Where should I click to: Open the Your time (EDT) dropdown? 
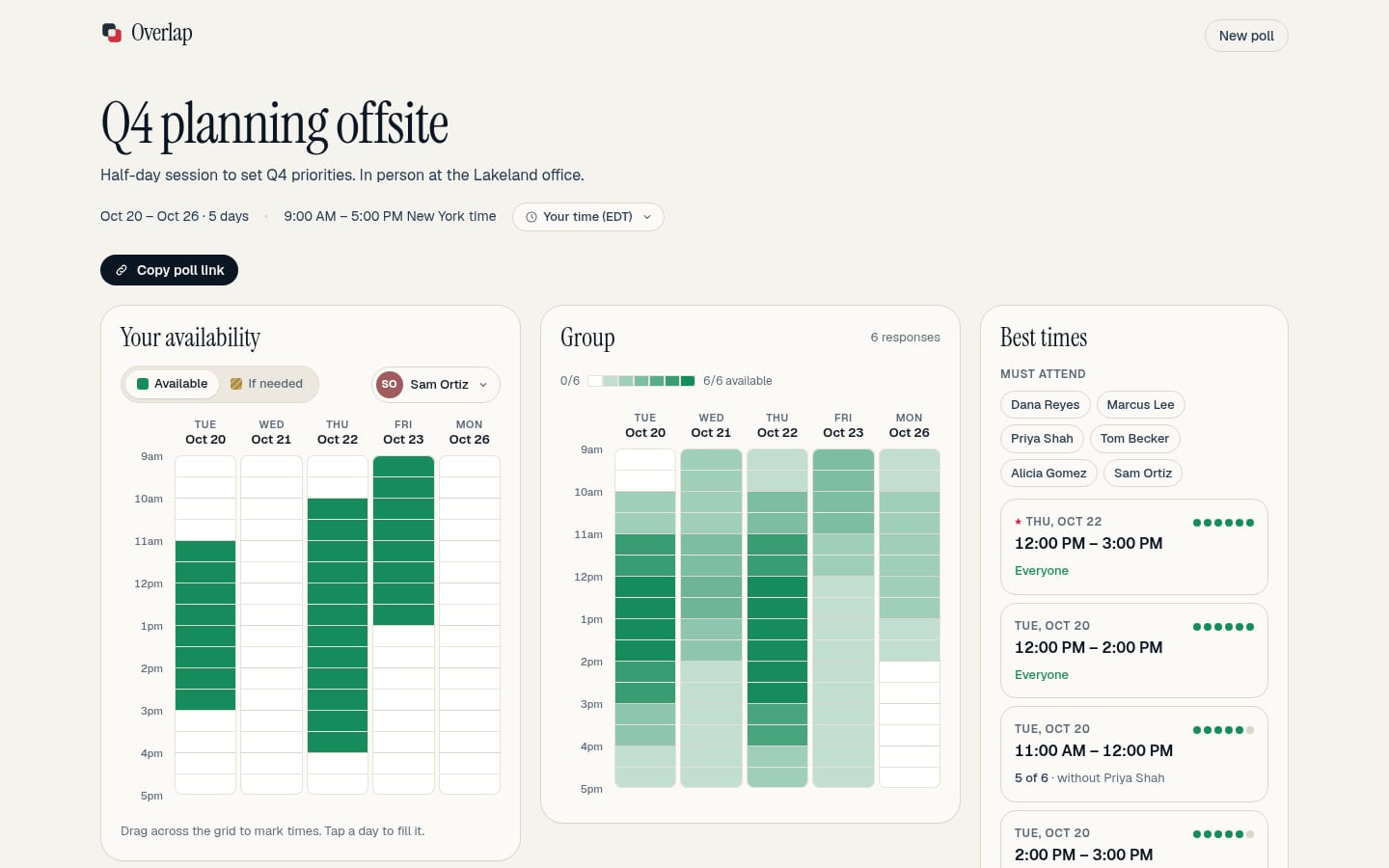pos(588,217)
